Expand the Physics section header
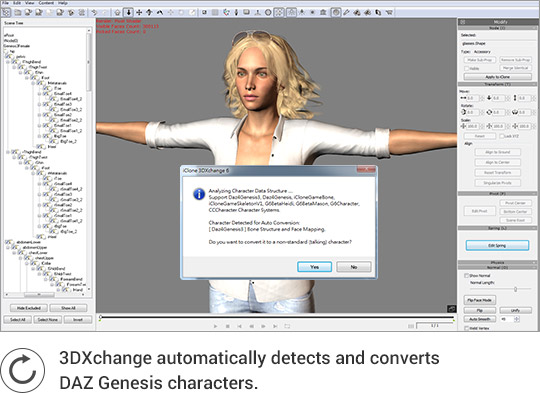 [x=497, y=262]
